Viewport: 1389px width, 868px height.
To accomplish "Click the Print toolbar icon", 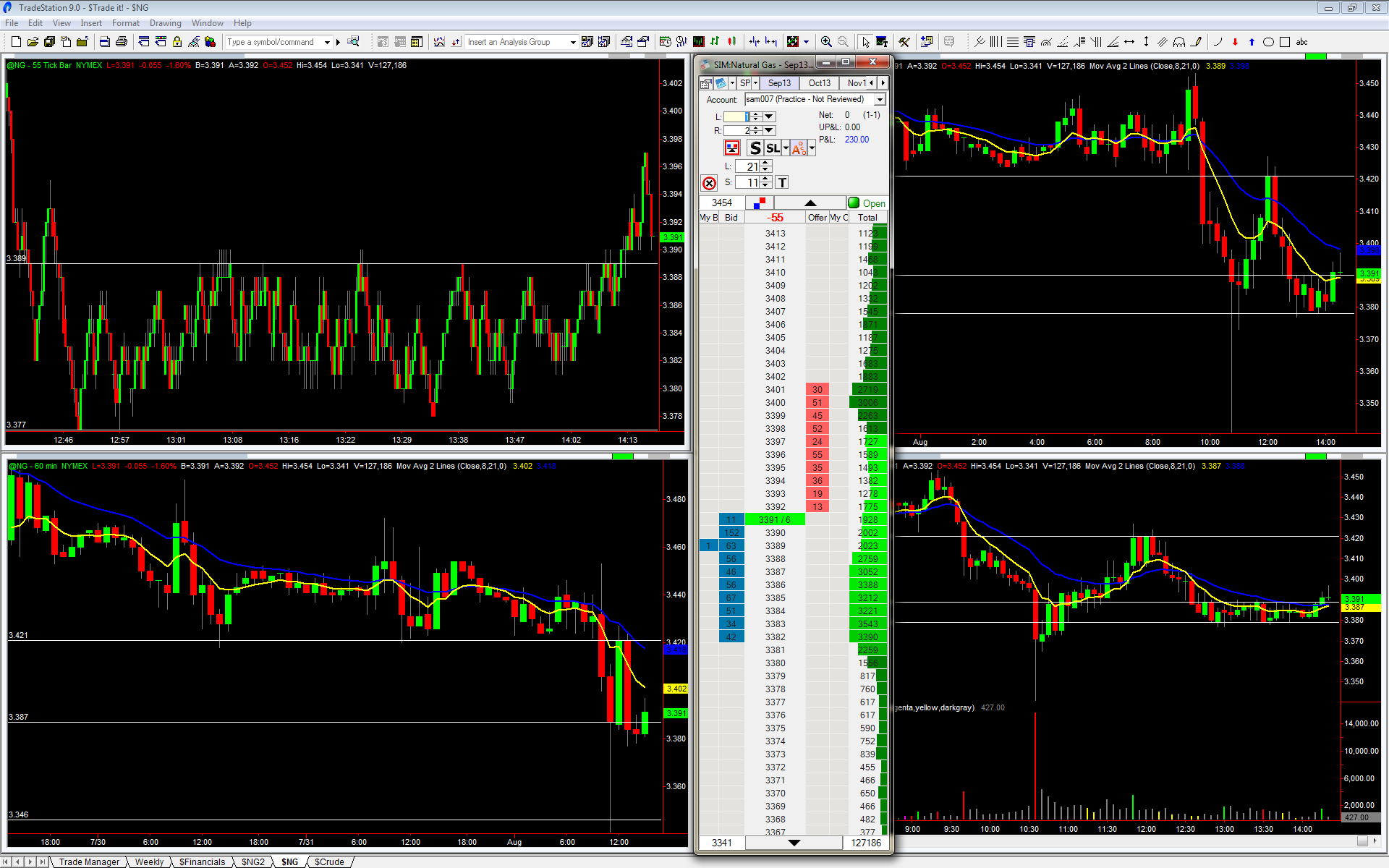I will (122, 42).
